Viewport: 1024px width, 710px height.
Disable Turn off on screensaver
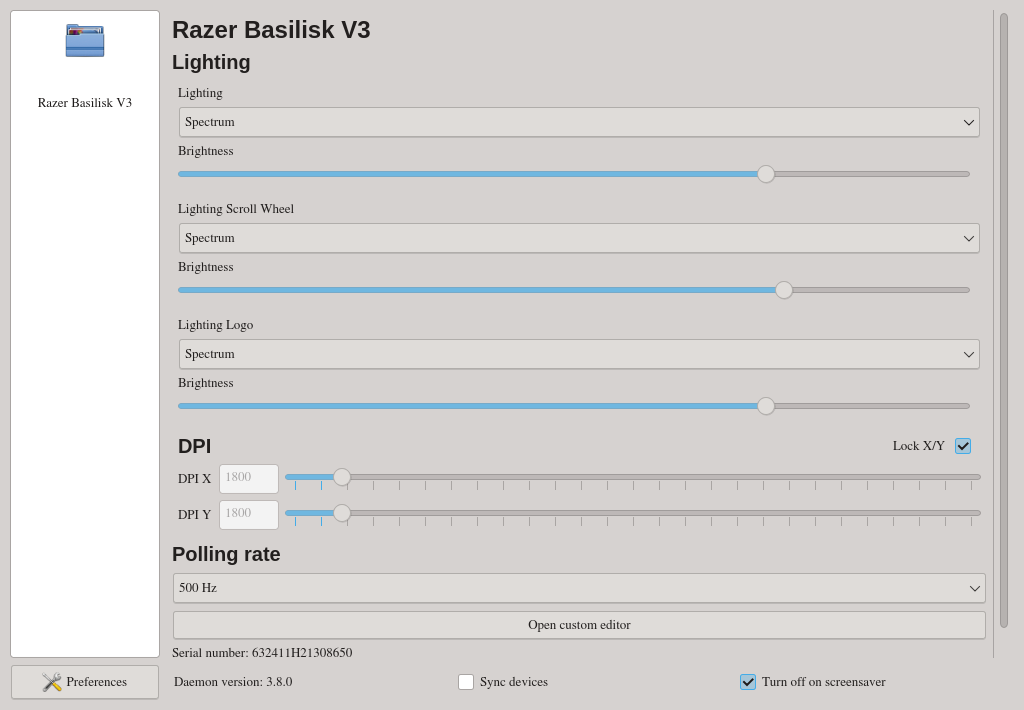pos(748,682)
